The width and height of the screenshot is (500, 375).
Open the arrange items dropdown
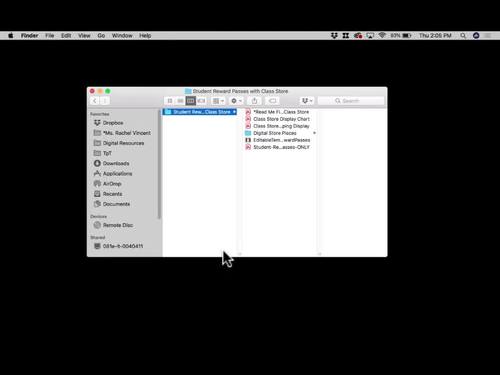pyautogui.click(x=218, y=101)
